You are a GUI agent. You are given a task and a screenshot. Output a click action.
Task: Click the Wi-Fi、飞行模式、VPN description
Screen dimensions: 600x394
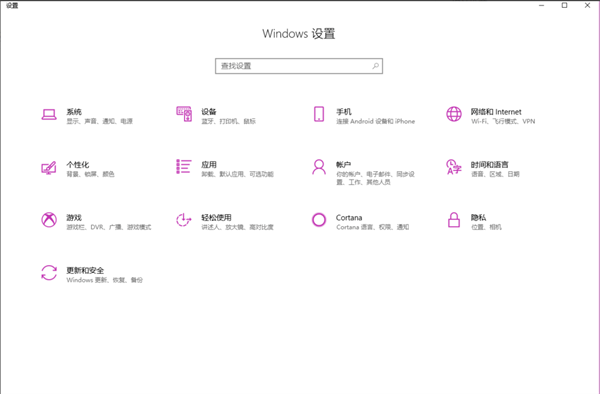(503, 121)
